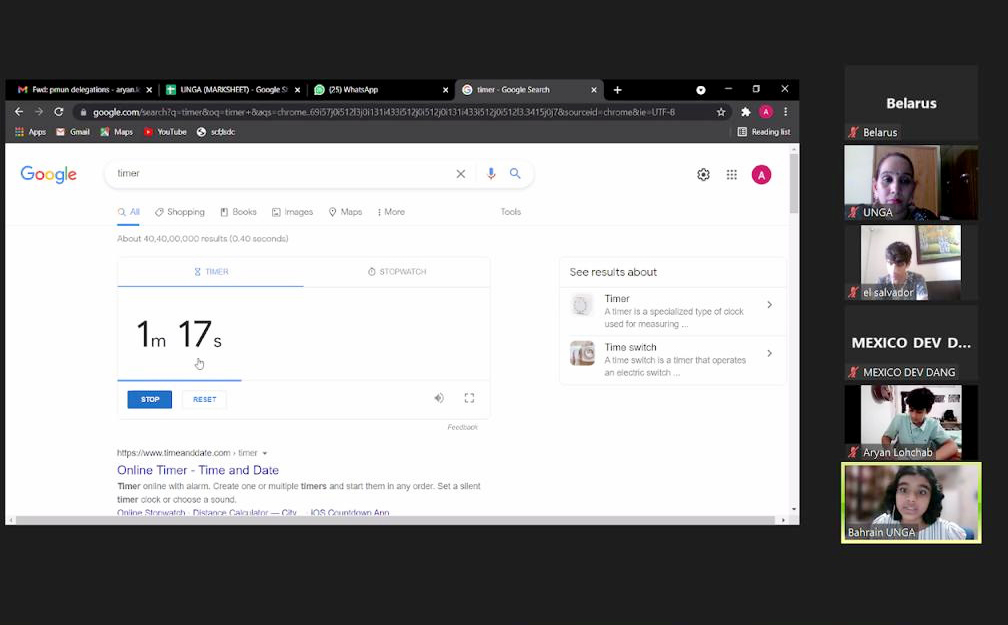Open the Reading list

tap(764, 132)
